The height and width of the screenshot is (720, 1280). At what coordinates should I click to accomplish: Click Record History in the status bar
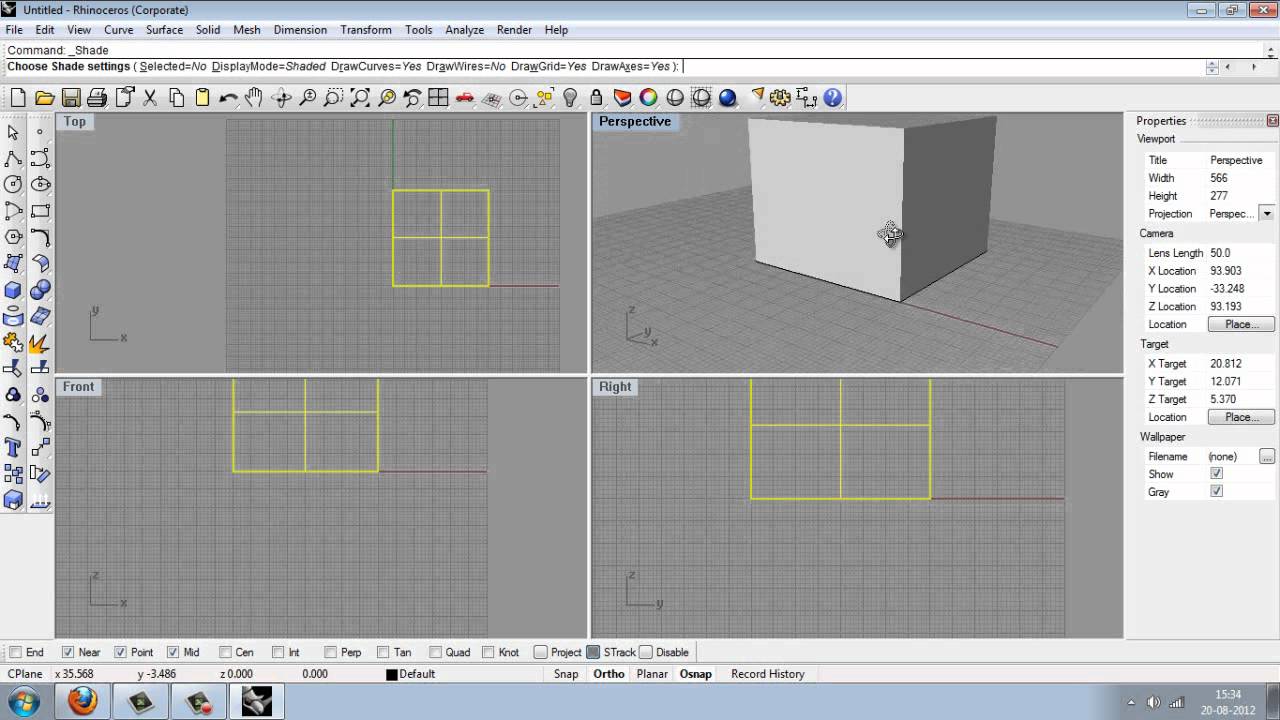coord(768,674)
